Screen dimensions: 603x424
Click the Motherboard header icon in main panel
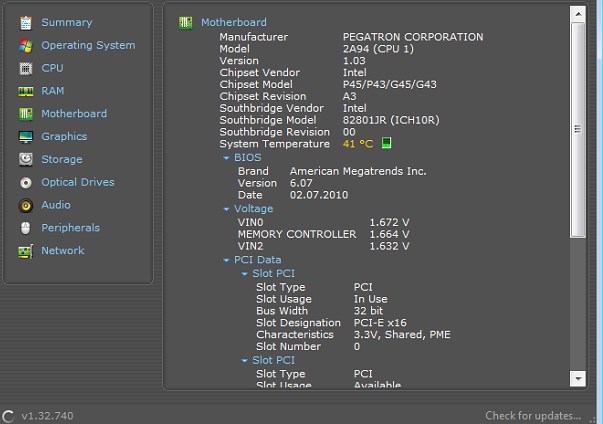pyautogui.click(x=185, y=23)
